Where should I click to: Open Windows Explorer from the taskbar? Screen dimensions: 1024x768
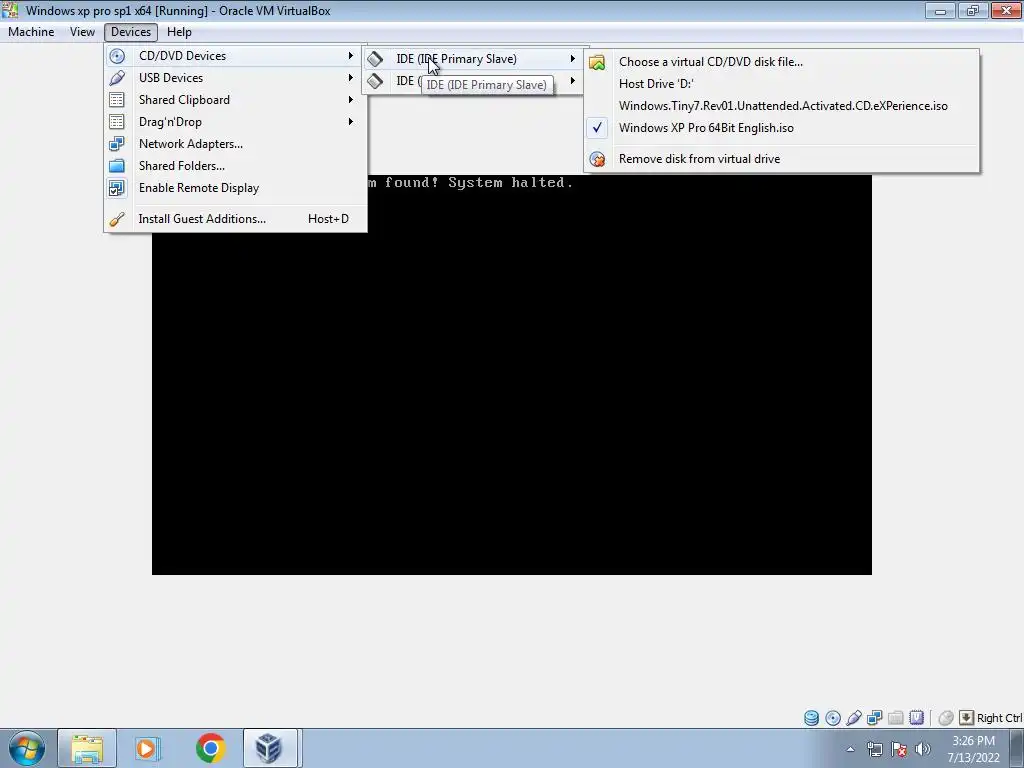(87, 748)
